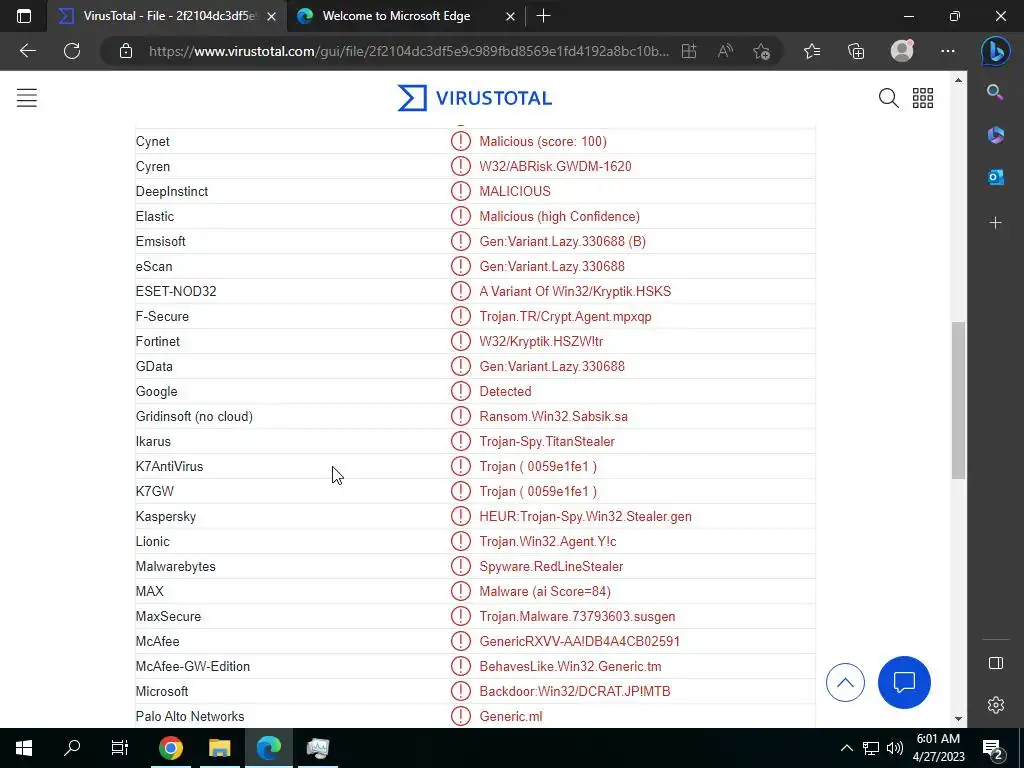Click the Microsoft row alert icon
This screenshot has height=768, width=1024.
(460, 691)
